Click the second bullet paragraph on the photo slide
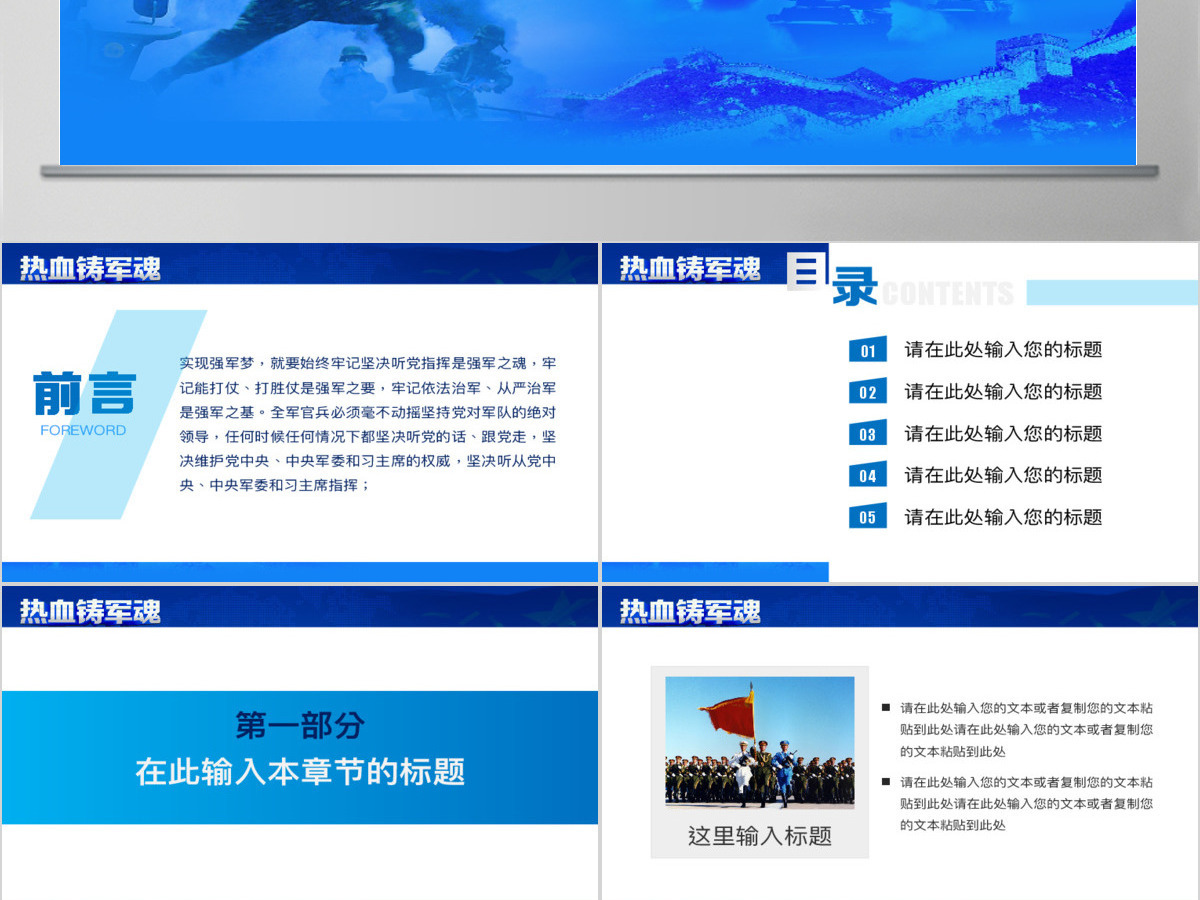1200x900 pixels. pyautogui.click(x=1026, y=803)
